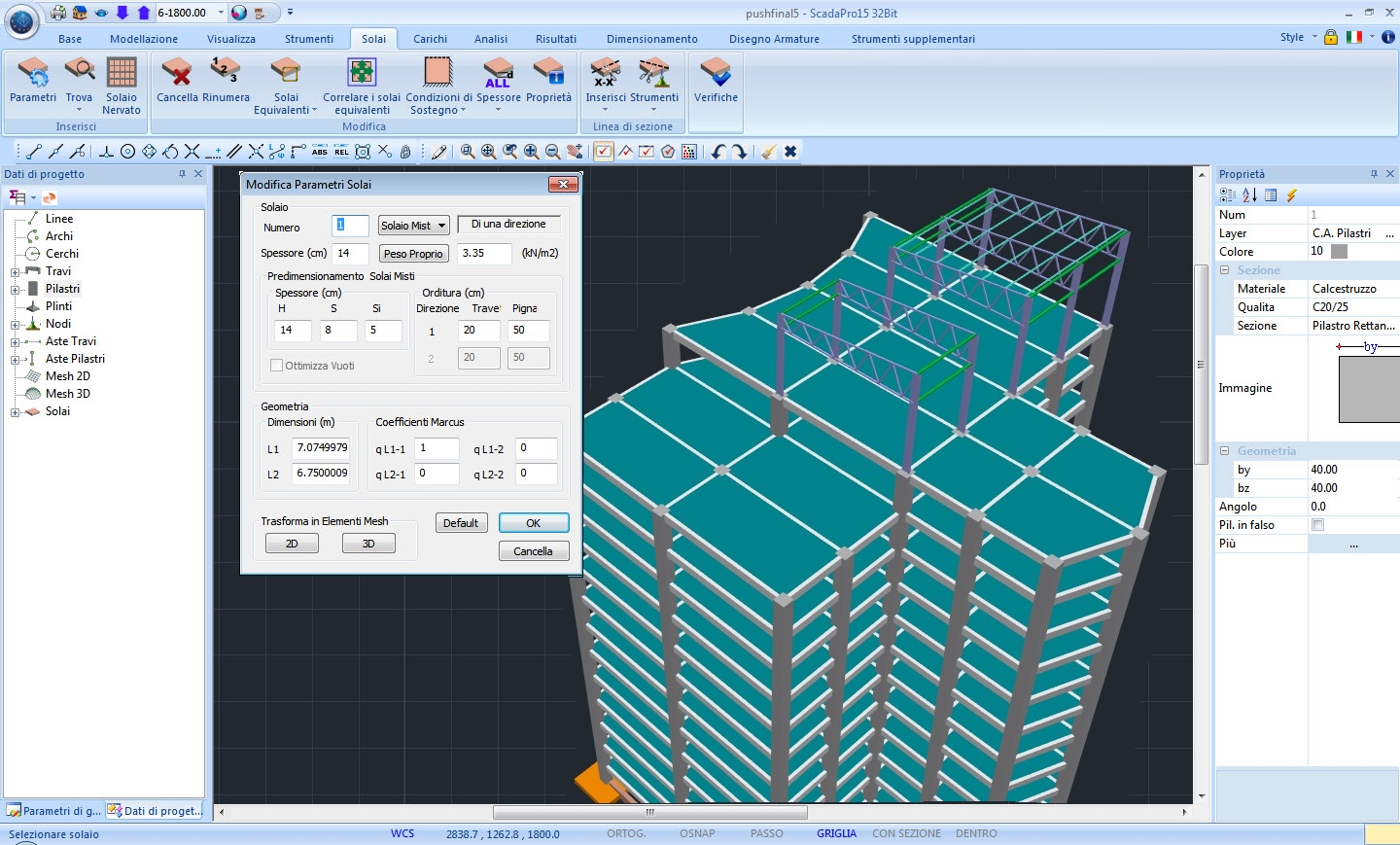Click the Peso Proprio button
Image resolution: width=1400 pixels, height=845 pixels.
pyautogui.click(x=413, y=254)
